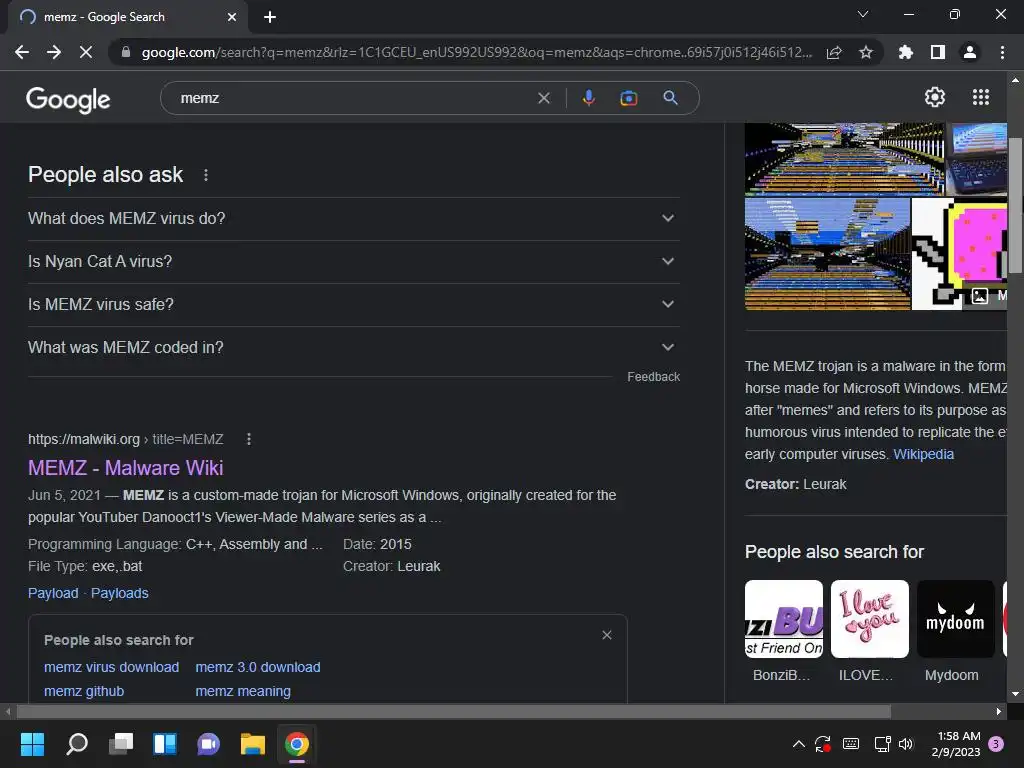1024x768 pixels.
Task: Start voice search with microphone icon
Action: 588,98
